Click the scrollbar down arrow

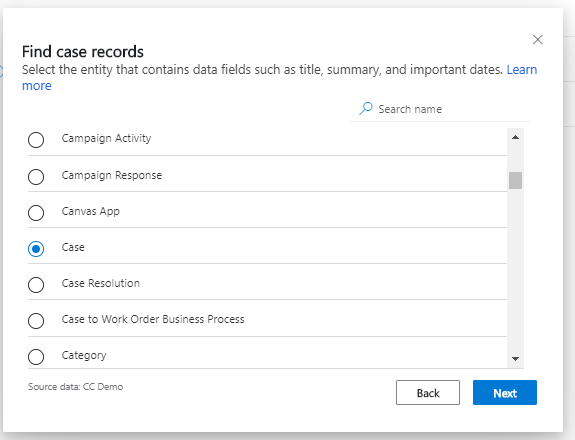click(515, 359)
